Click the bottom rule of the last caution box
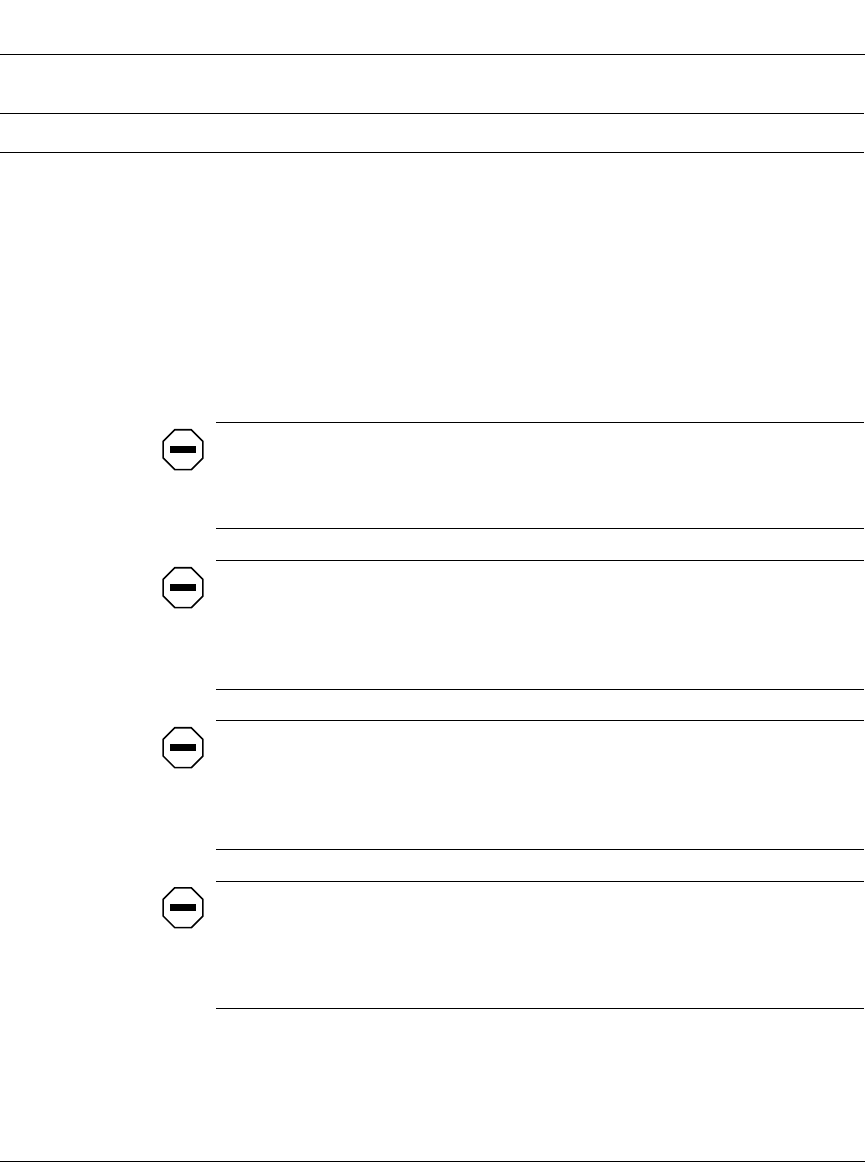This screenshot has height=1162, width=865. (540, 1009)
